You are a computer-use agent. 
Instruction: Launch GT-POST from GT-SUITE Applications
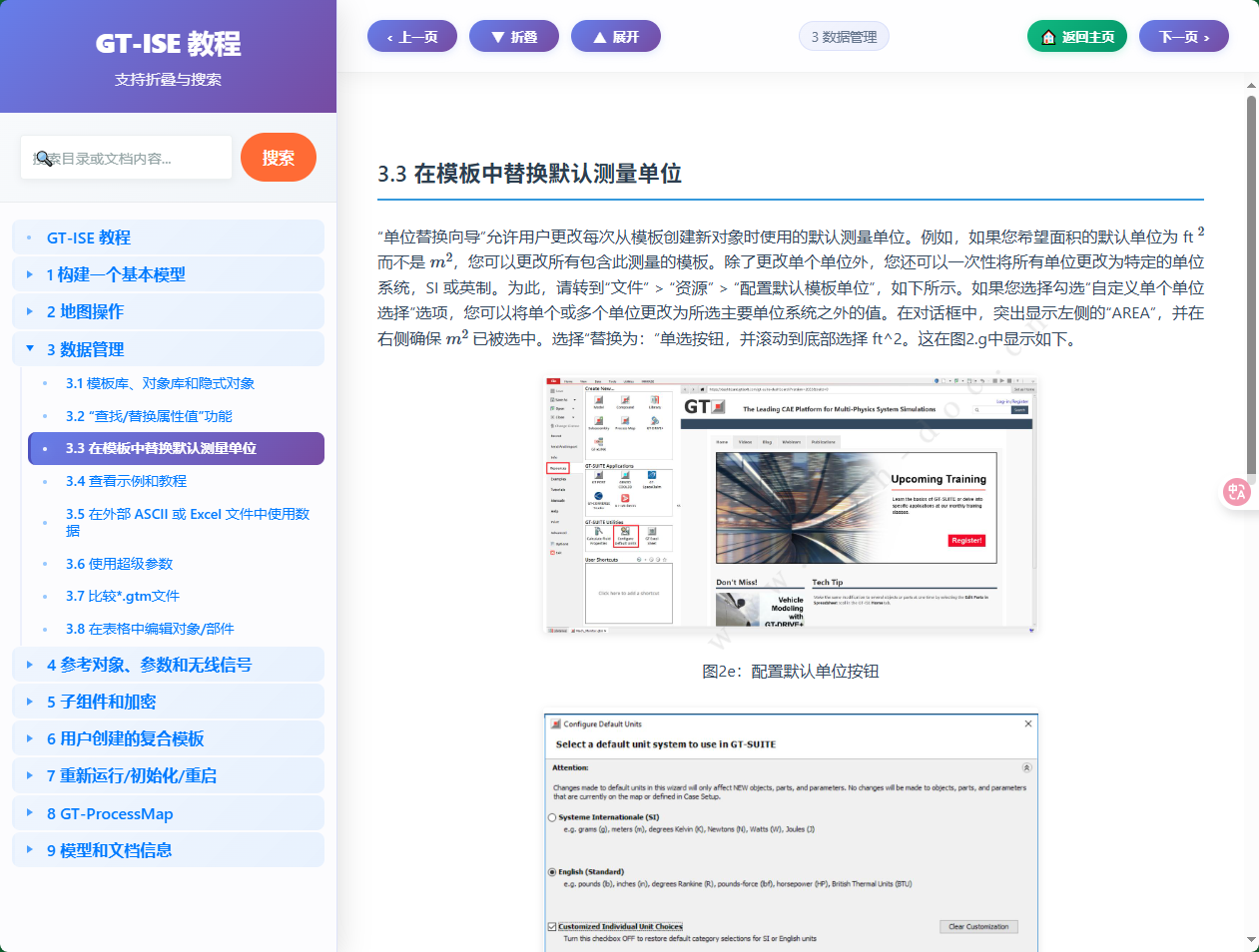(598, 477)
